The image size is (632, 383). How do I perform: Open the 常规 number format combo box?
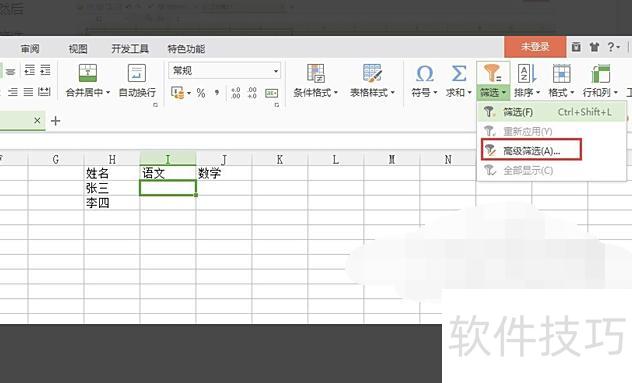coord(225,71)
